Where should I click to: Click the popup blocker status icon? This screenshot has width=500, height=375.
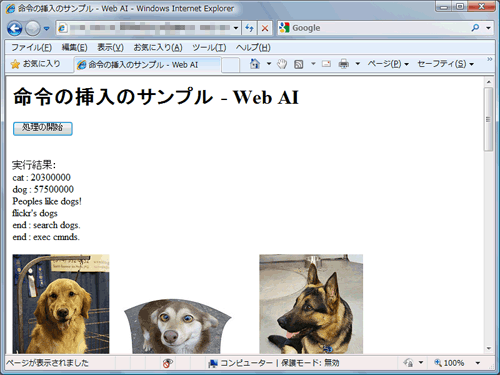(168, 363)
